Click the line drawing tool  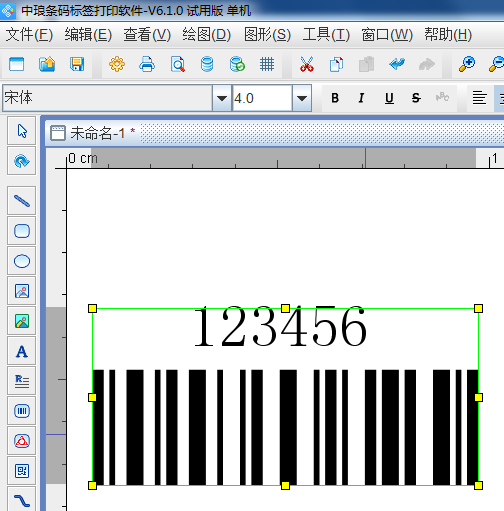(x=22, y=201)
